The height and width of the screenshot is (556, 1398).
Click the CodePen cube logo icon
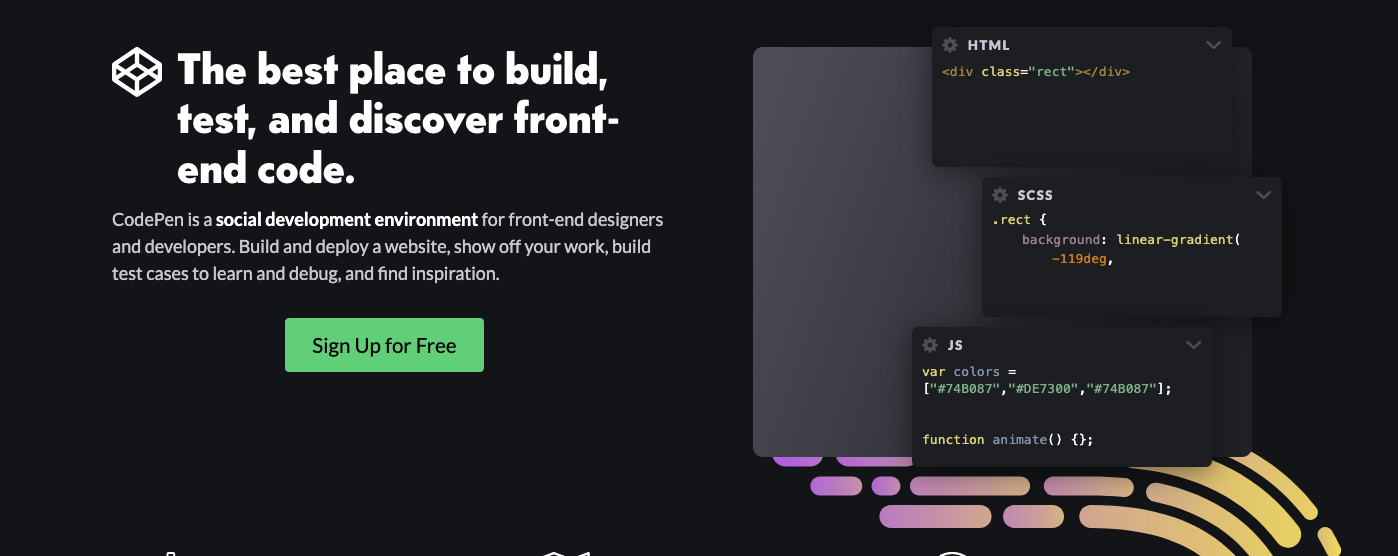tap(137, 72)
